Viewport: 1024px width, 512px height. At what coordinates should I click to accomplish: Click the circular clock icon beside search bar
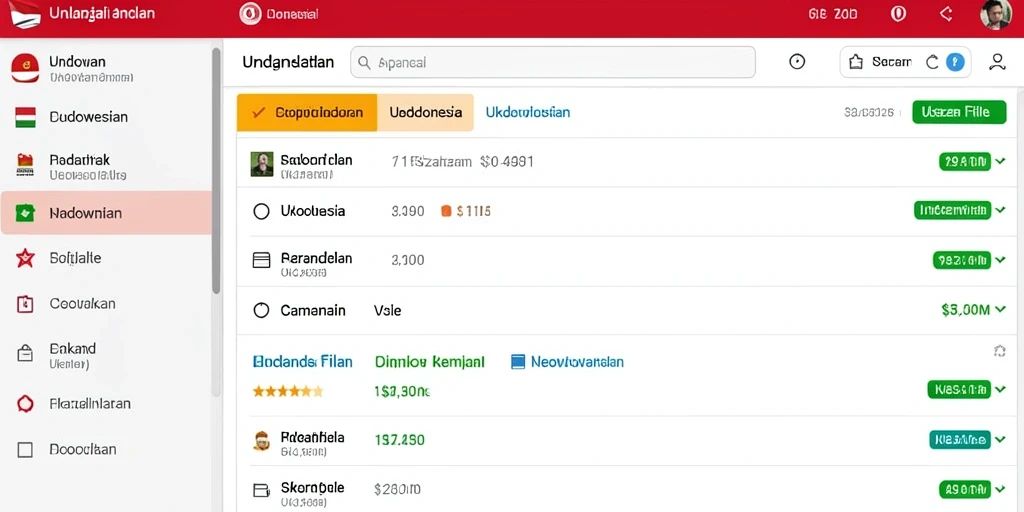click(797, 62)
